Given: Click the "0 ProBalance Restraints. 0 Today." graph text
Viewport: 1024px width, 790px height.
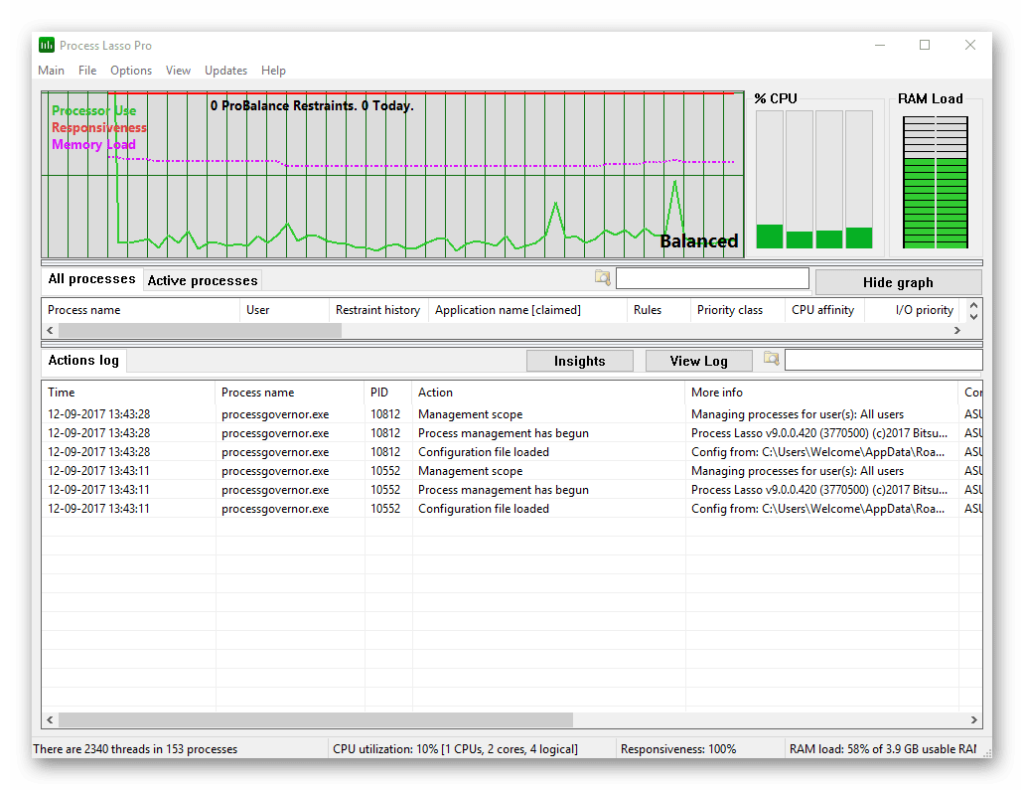Looking at the screenshot, I should [312, 106].
